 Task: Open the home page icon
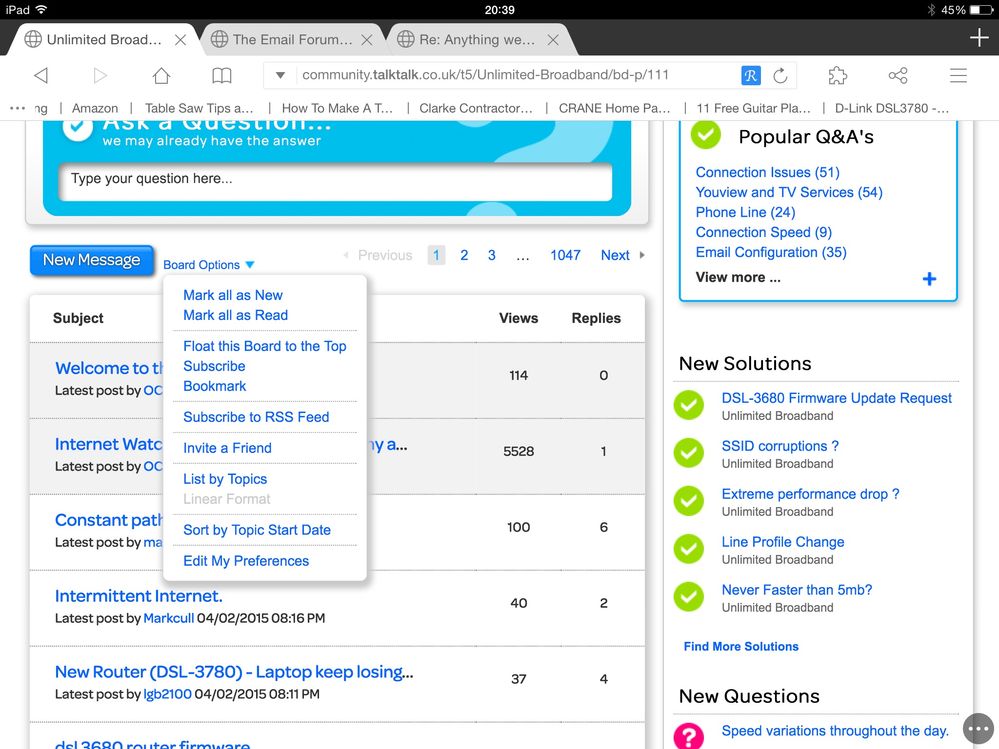coord(161,76)
